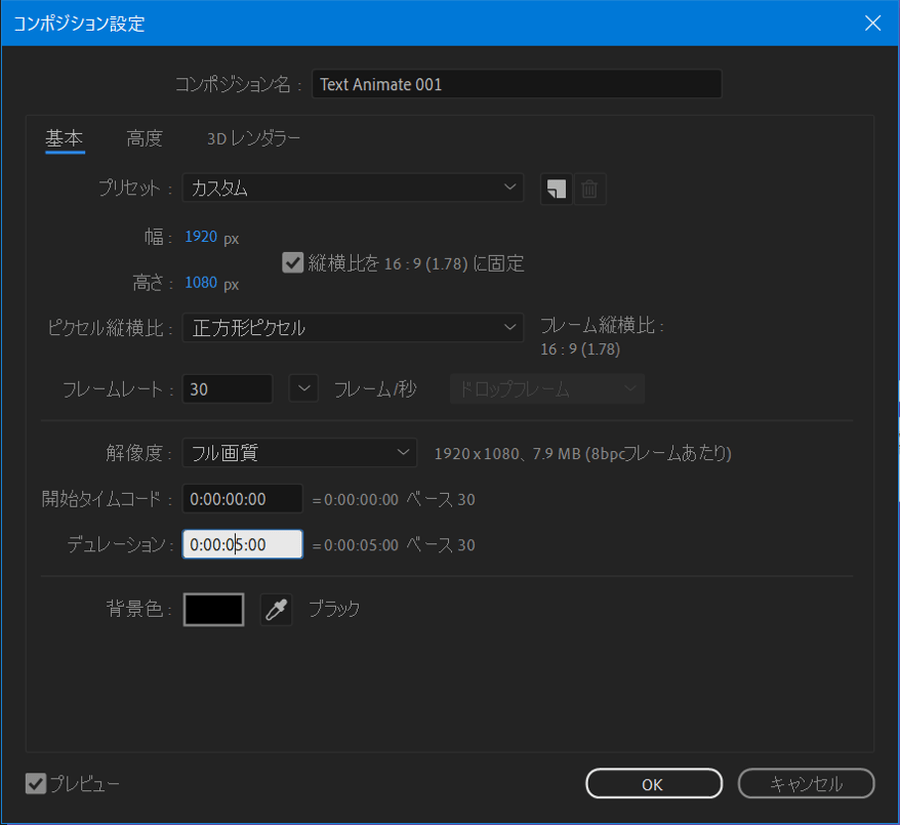Toggle 縦横比を 16:9 に固定 checkbox

pos(293,263)
